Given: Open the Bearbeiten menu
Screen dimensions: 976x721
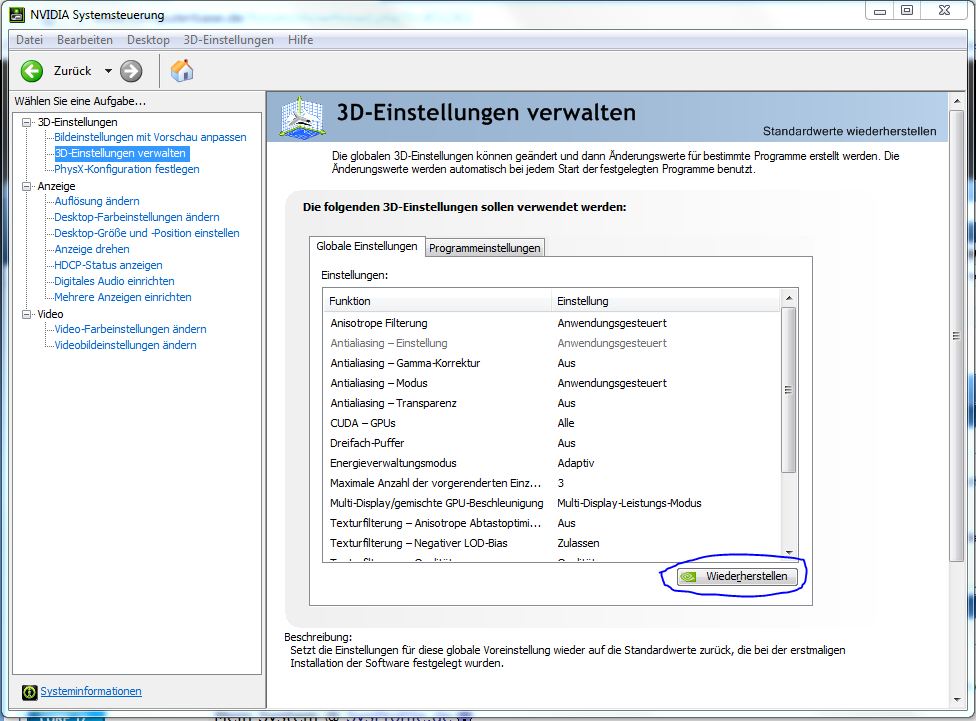Looking at the screenshot, I should tap(85, 40).
